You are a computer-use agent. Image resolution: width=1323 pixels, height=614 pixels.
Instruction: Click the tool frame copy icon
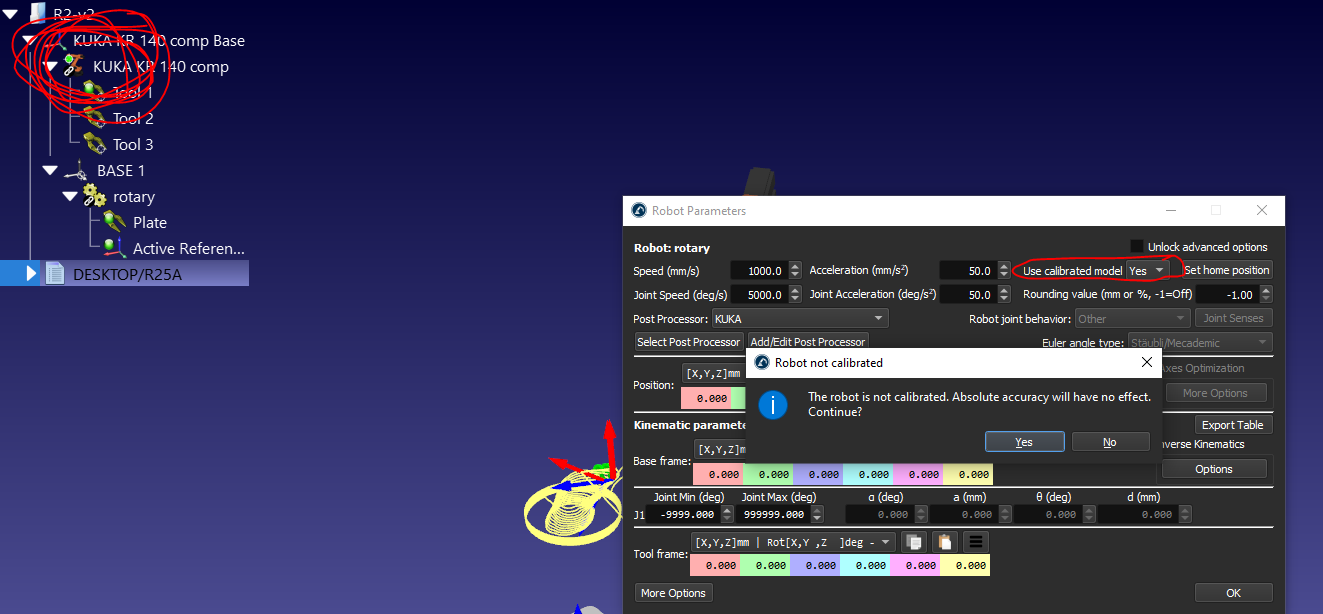click(912, 542)
